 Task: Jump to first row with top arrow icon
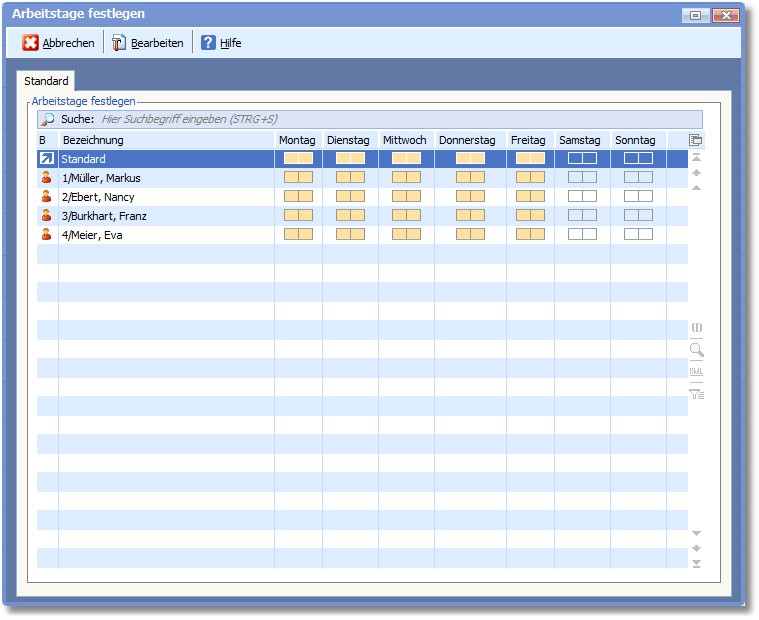pos(696,158)
